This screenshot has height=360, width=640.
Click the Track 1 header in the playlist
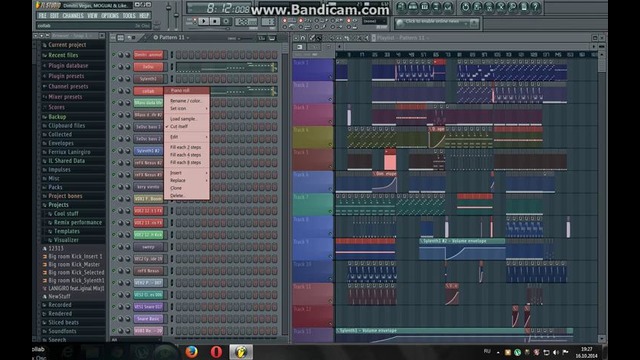pos(313,70)
